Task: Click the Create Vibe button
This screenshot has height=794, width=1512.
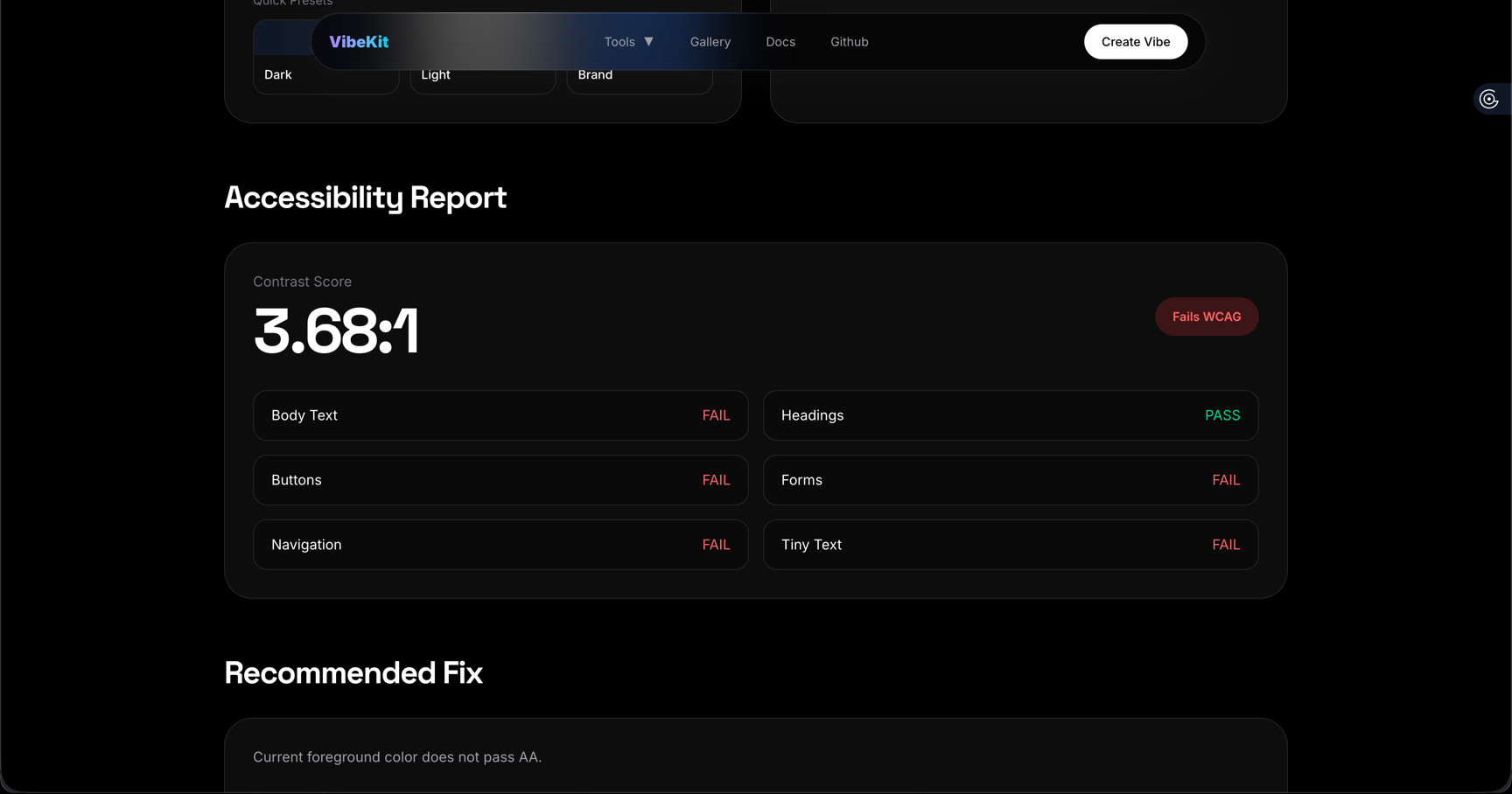Action: (1135, 42)
